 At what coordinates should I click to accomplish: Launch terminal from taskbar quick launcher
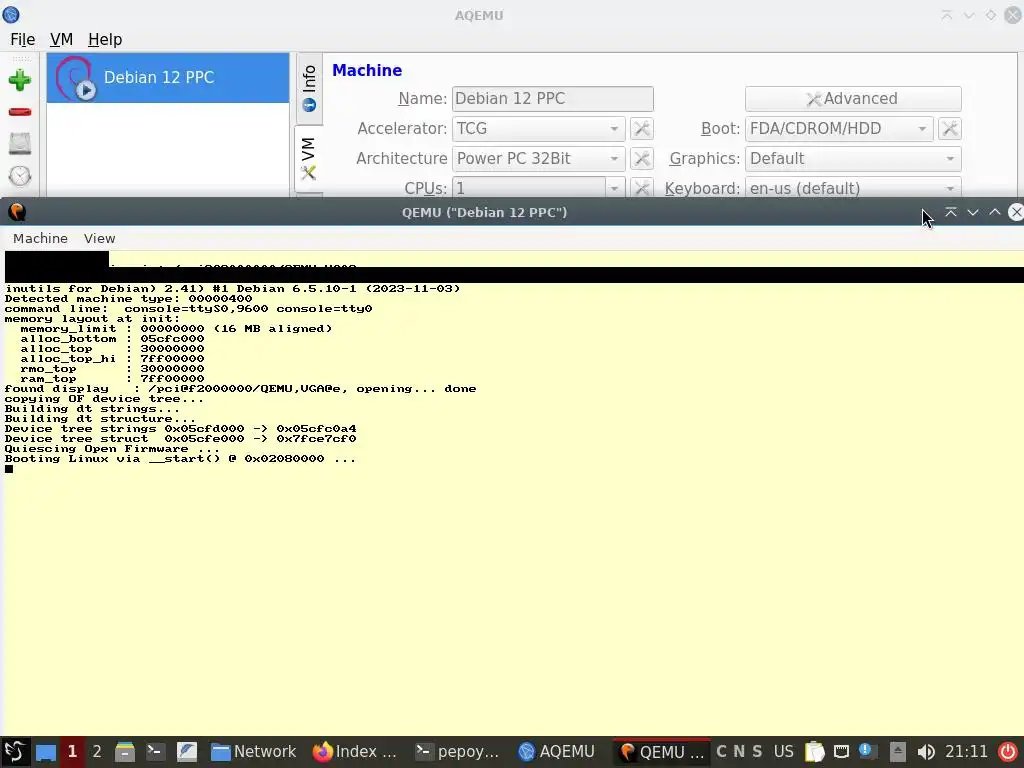(155, 752)
